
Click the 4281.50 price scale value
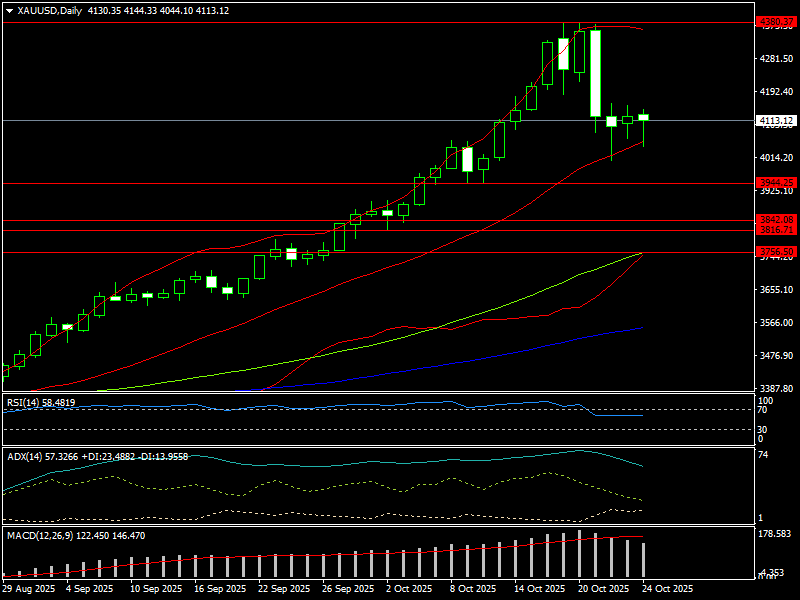(x=776, y=59)
